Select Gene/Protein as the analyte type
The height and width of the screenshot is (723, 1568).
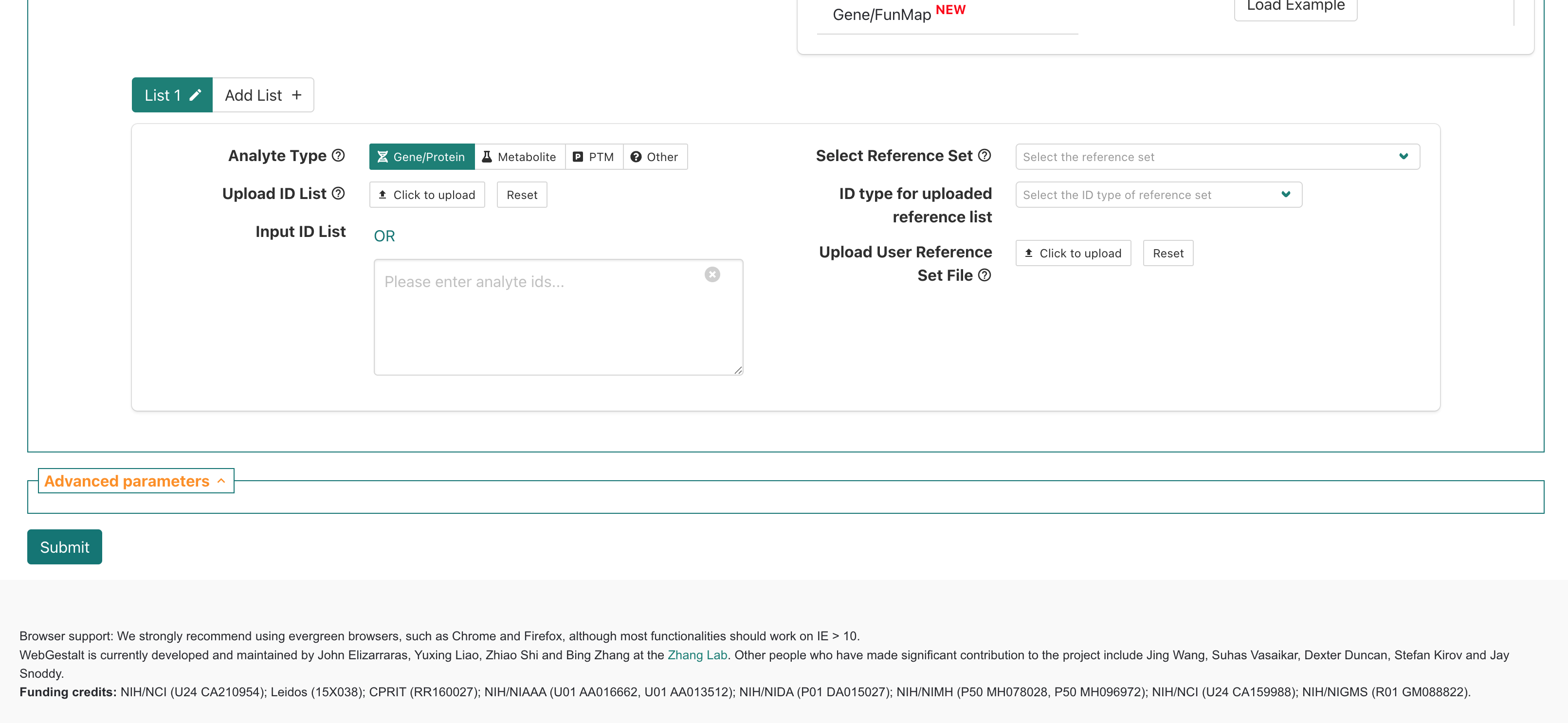point(421,156)
